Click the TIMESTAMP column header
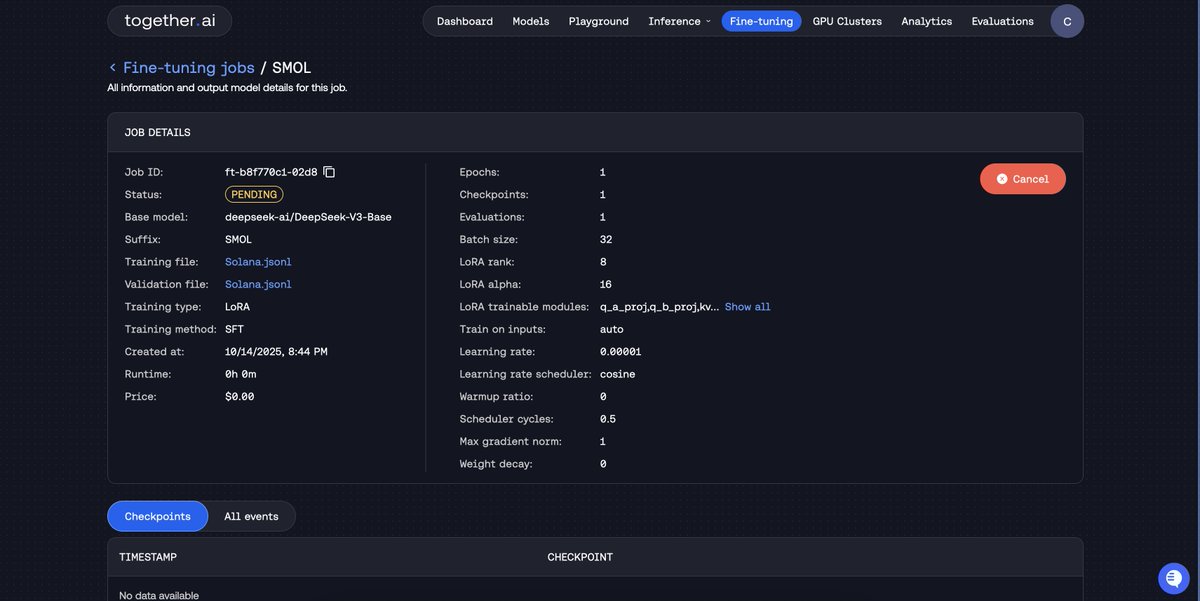This screenshot has width=1200, height=601. (148, 557)
